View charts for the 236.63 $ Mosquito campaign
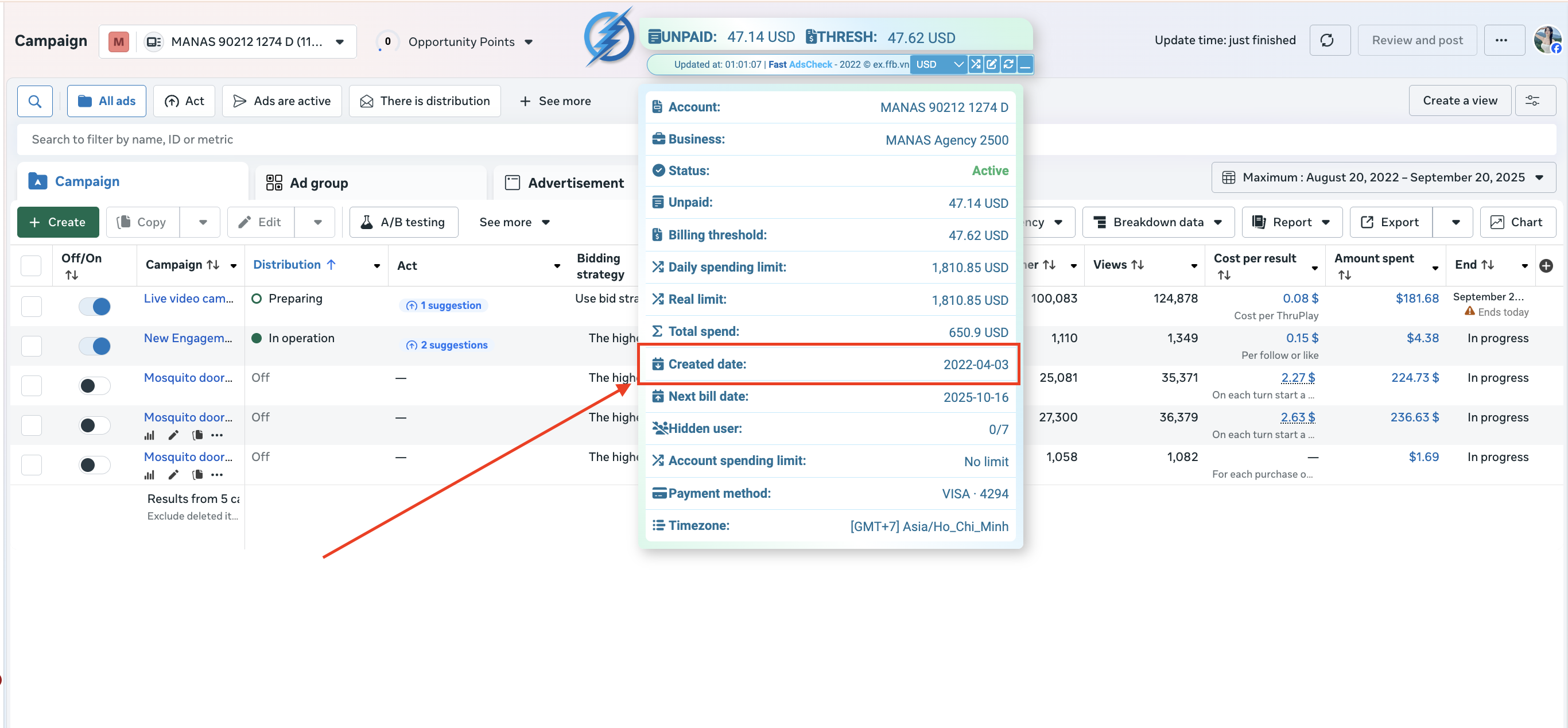 pos(149,435)
